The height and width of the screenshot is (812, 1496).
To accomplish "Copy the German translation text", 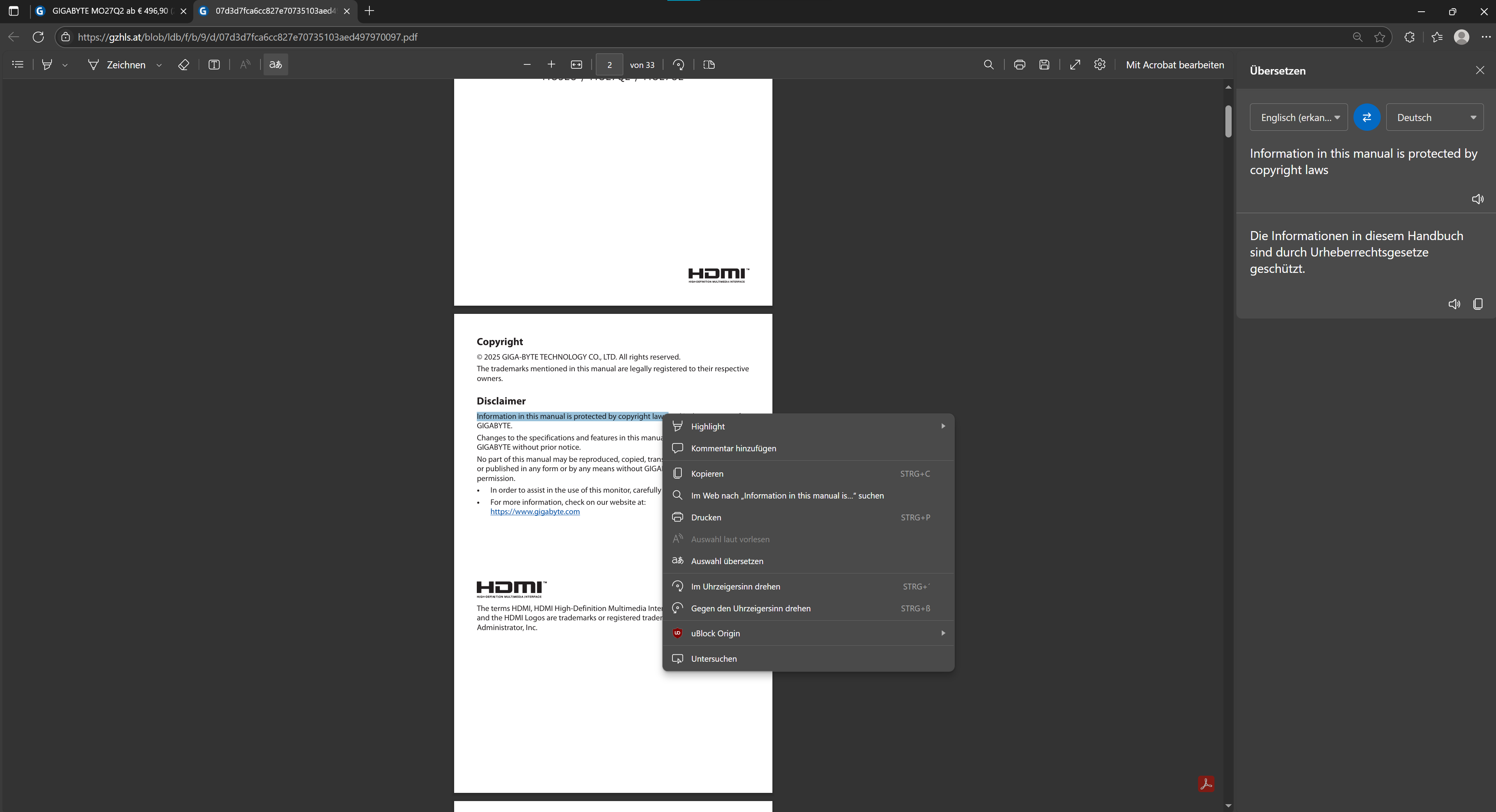I will 1477,304.
